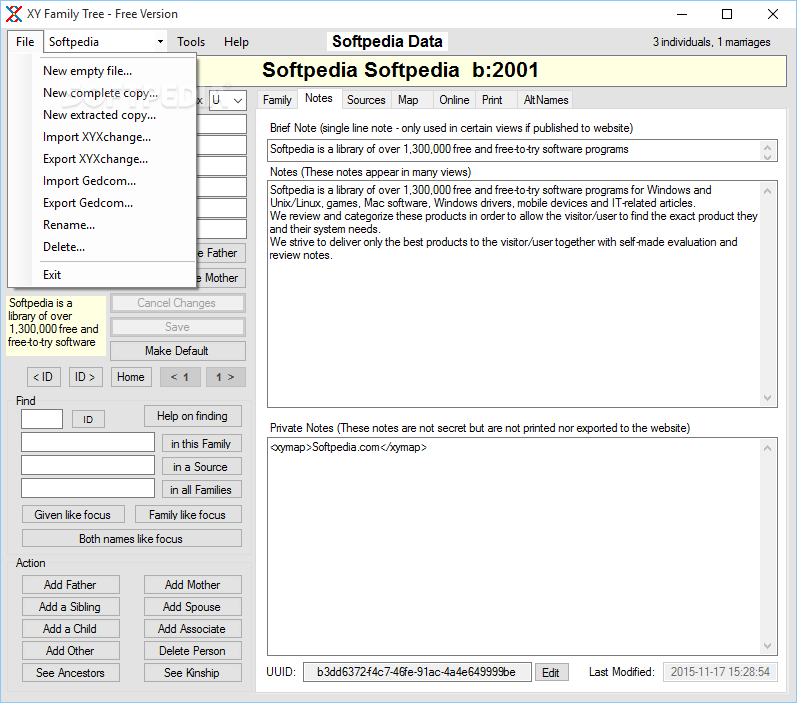Click the Add Spouse button
This screenshot has width=797, height=703.
coord(193,606)
